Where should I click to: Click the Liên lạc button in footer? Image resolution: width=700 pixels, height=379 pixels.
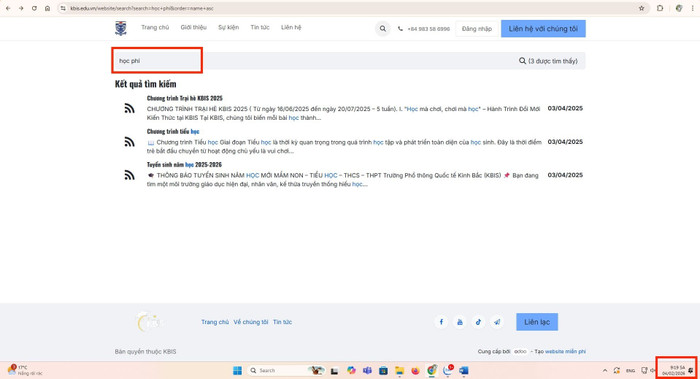coord(537,322)
